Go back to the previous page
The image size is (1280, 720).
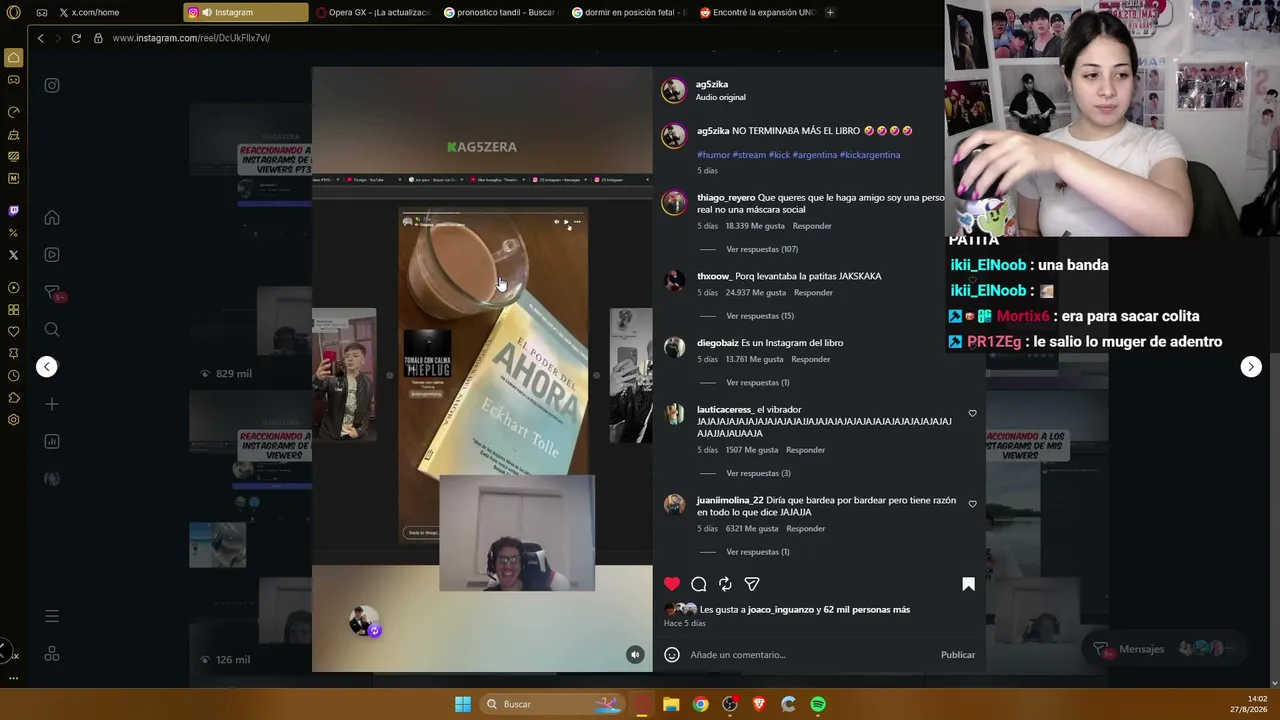41,38
